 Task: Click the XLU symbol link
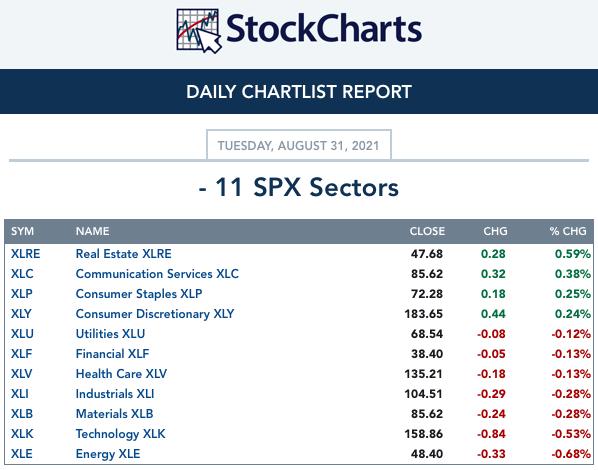coord(22,334)
